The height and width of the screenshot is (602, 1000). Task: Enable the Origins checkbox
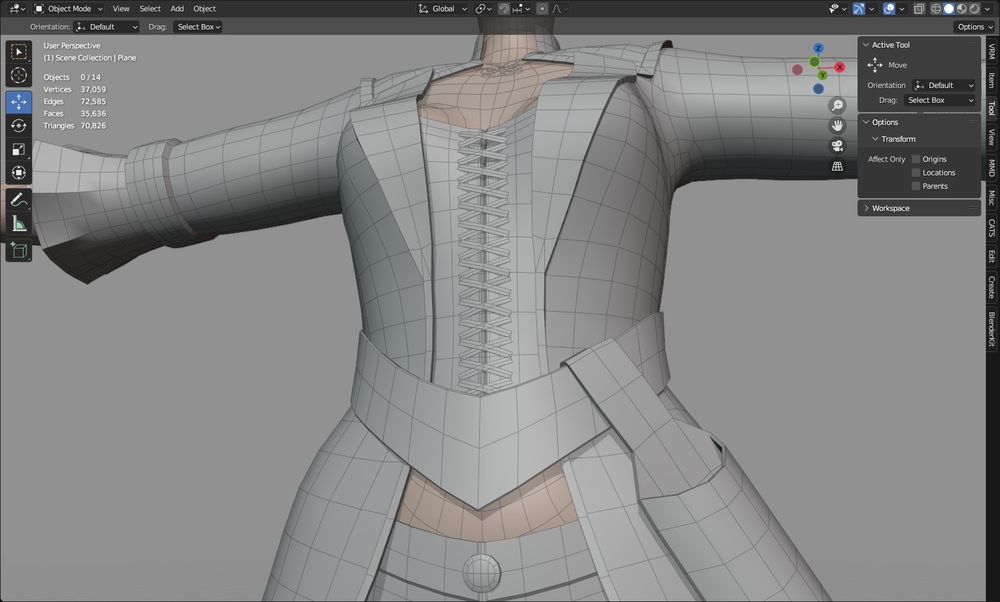point(916,159)
